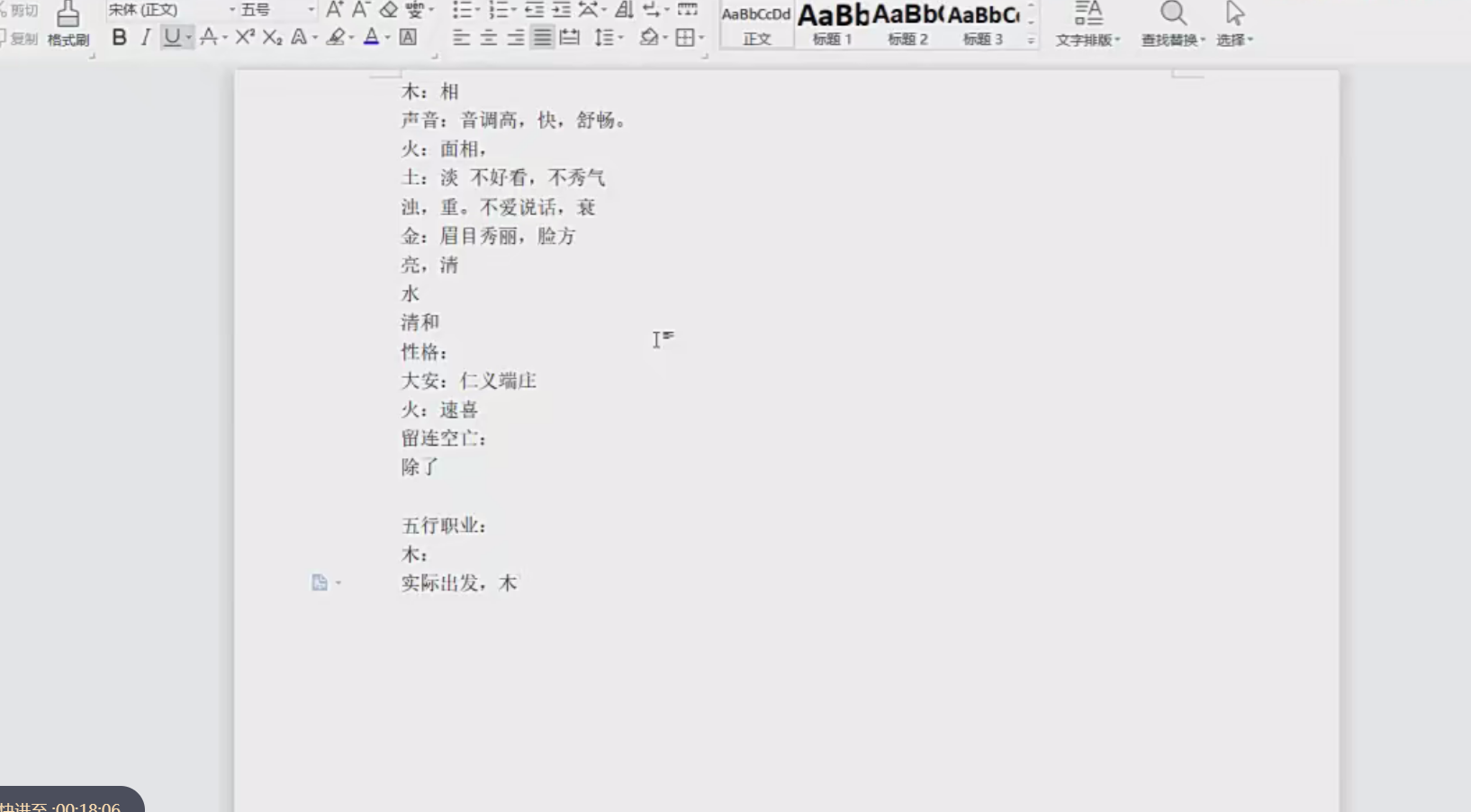Apply the 标题 1 heading style
The width and height of the screenshot is (1471, 812).
(831, 23)
